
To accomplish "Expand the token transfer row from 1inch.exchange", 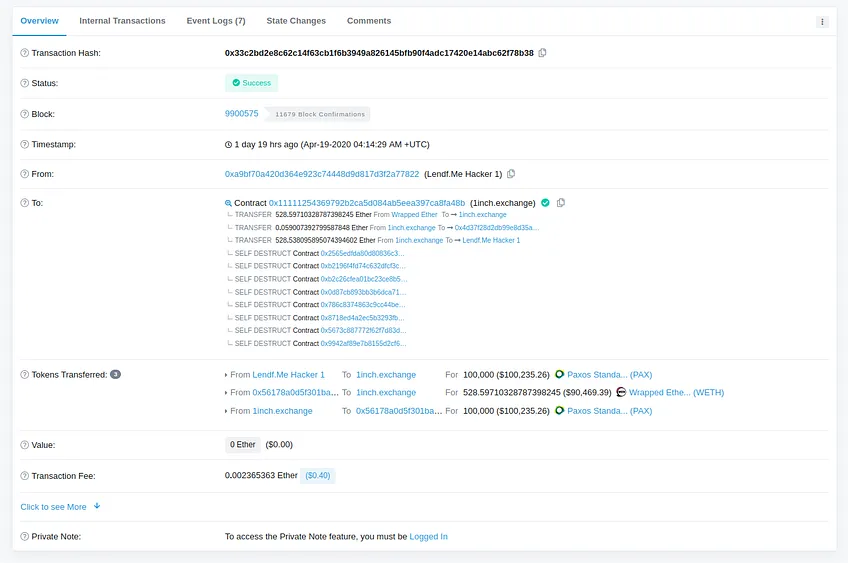I will pos(226,411).
